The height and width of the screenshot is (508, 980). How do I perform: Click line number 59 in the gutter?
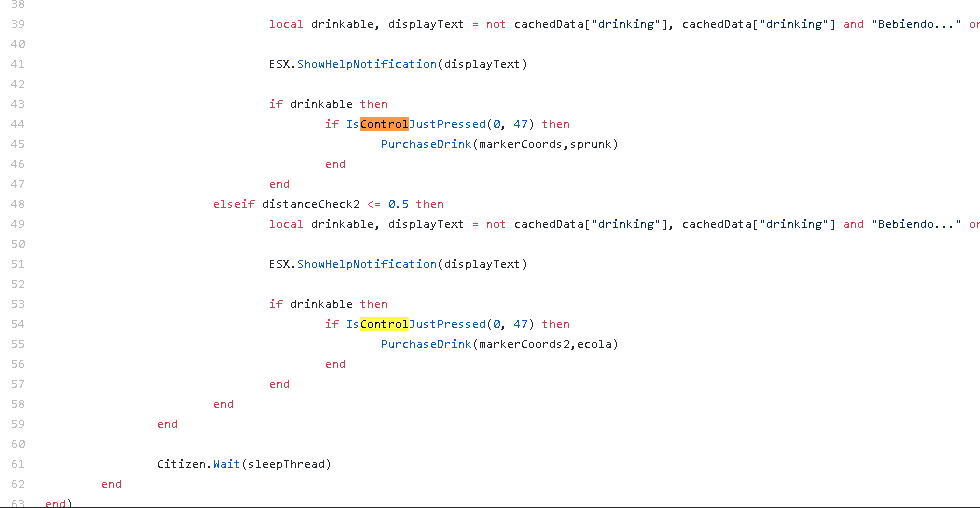[18, 424]
